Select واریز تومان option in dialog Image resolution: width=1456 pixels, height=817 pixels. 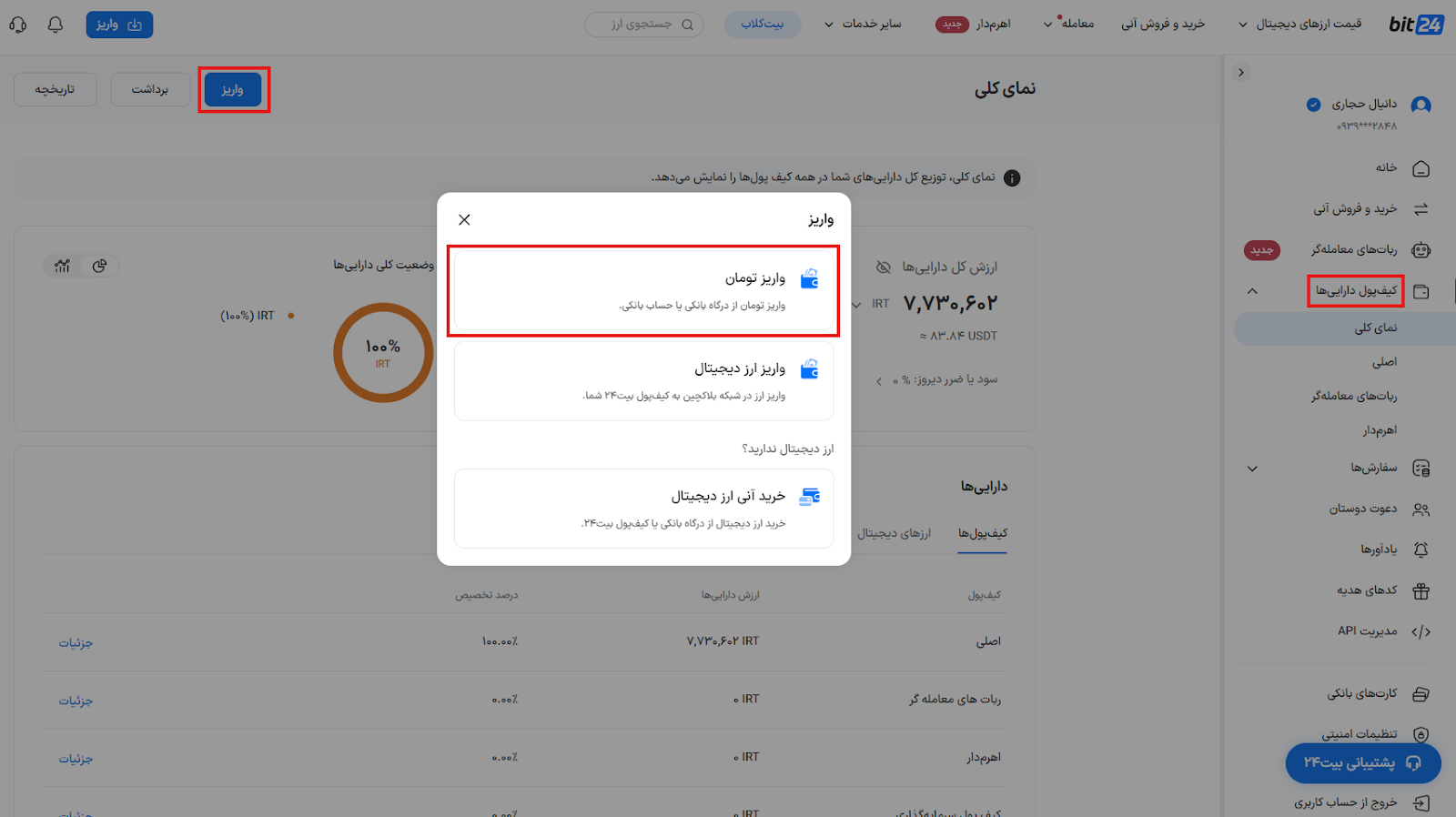[643, 290]
